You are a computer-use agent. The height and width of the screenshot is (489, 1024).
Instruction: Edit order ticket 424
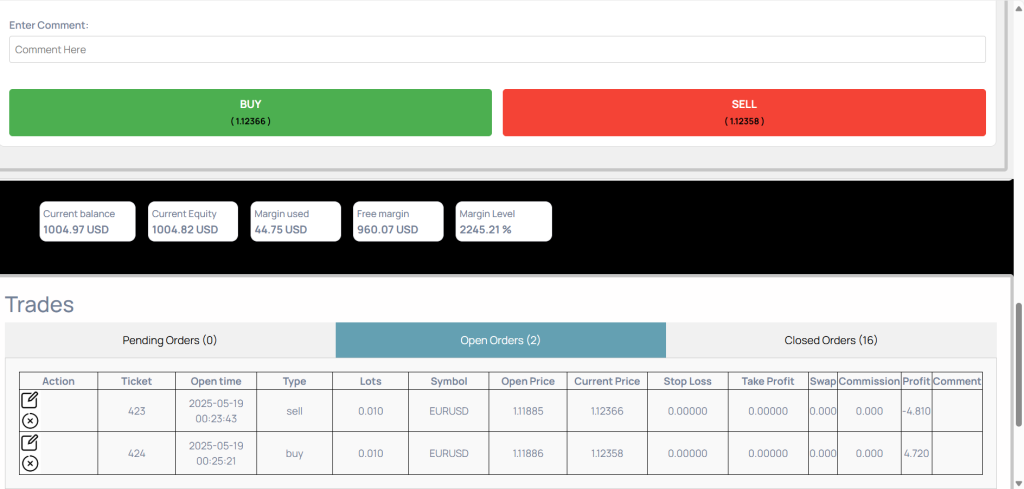coord(30,442)
